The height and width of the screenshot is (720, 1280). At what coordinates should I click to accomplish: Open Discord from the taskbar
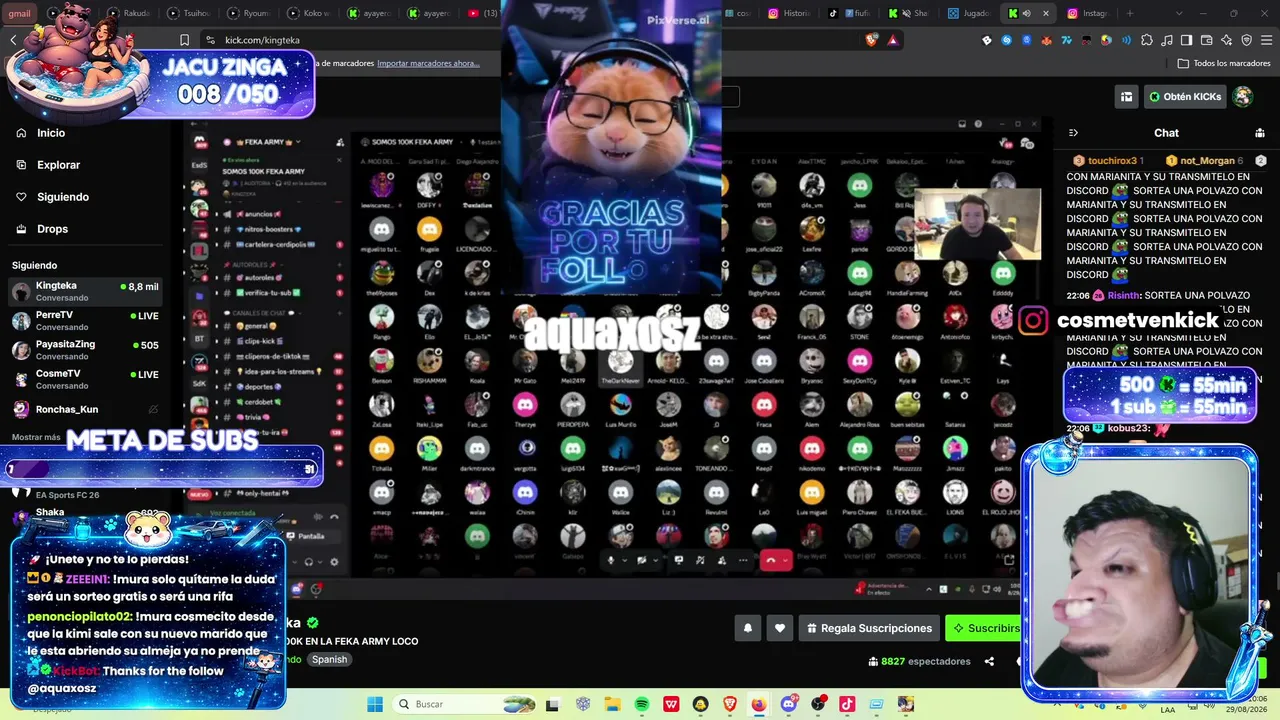click(789, 704)
